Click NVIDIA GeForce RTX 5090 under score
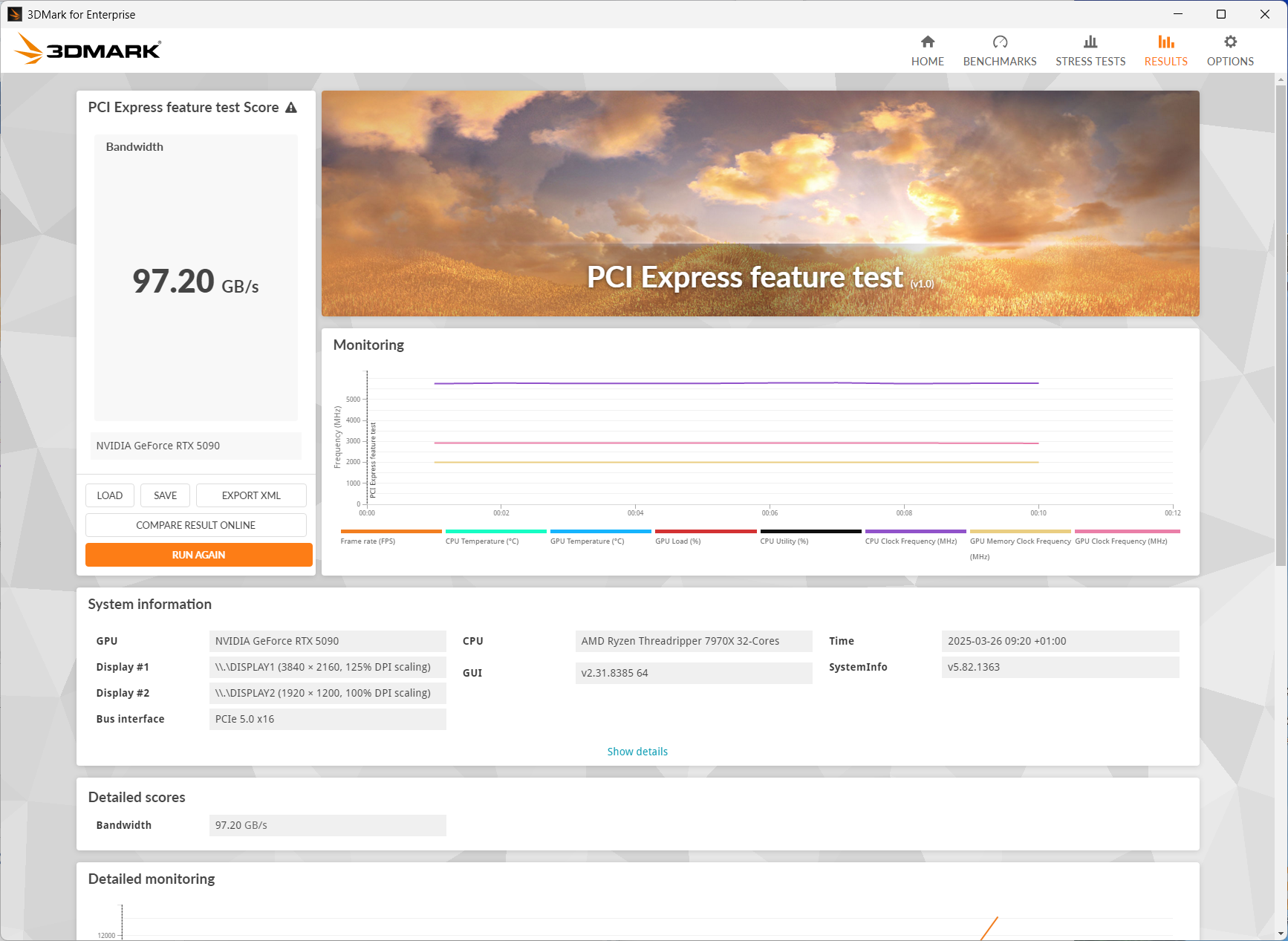The image size is (1288, 941). [x=196, y=446]
